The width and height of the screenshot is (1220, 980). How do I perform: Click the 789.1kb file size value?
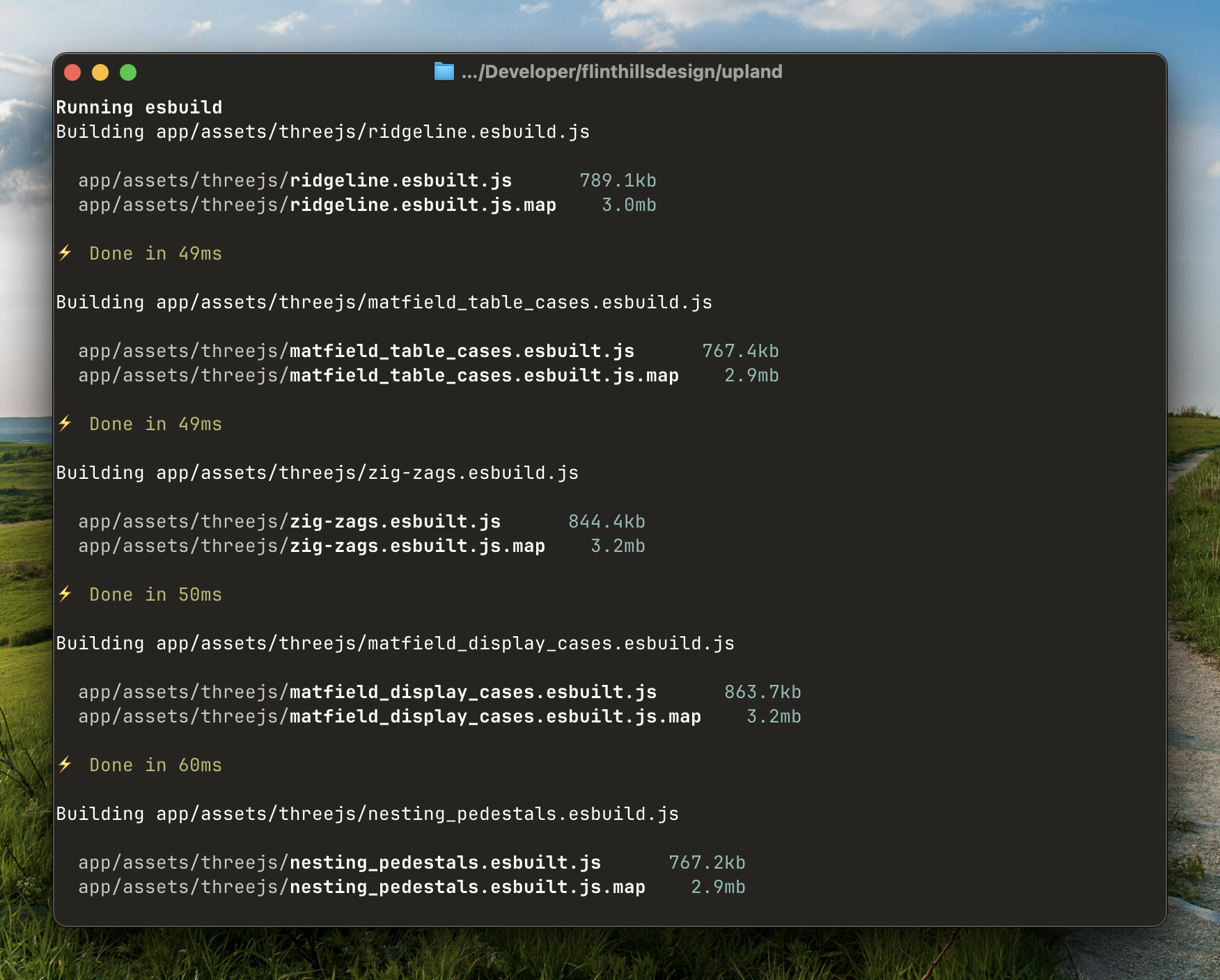point(618,181)
